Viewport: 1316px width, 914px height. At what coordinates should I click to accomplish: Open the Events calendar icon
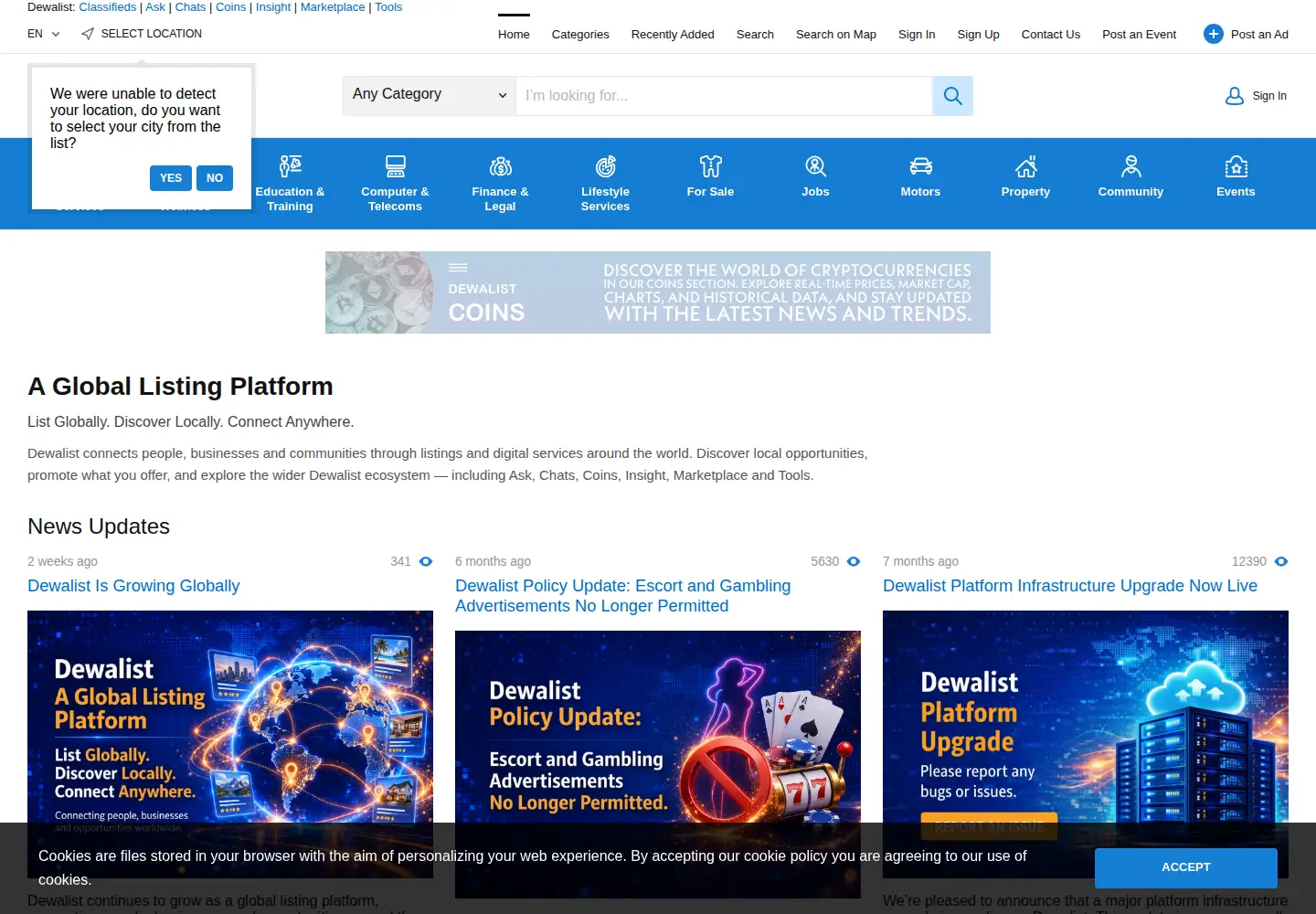tap(1236, 165)
